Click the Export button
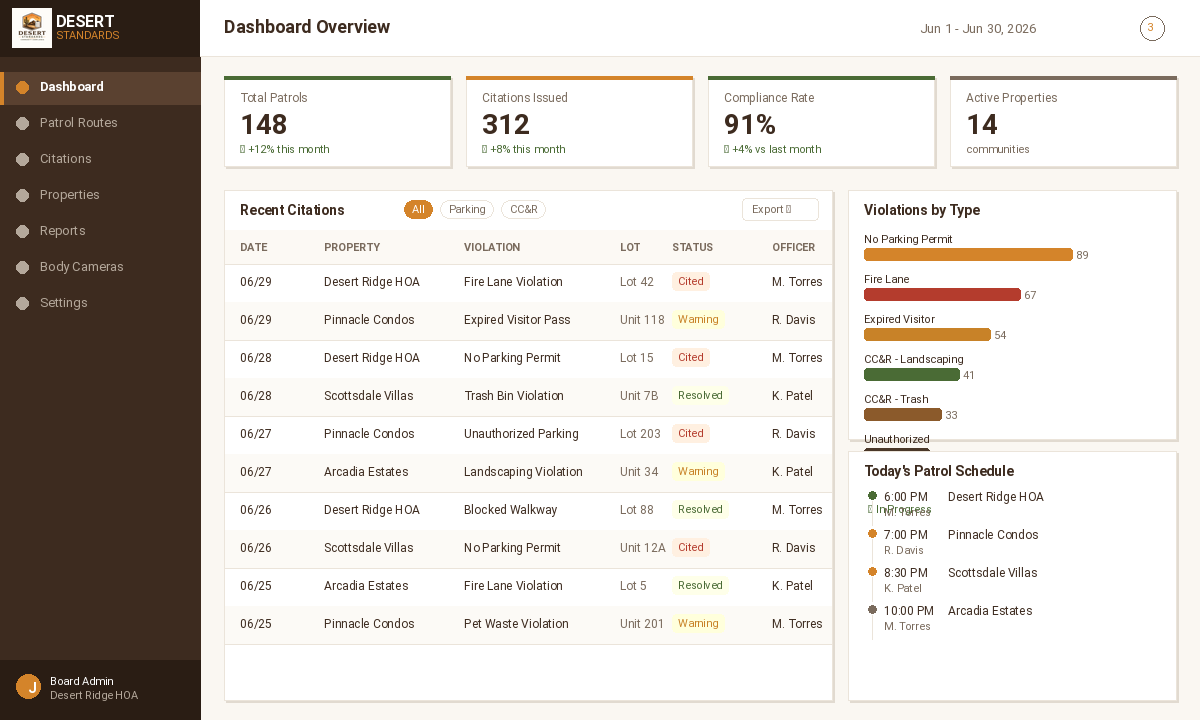Image resolution: width=1200 pixels, height=720 pixels. (x=780, y=210)
